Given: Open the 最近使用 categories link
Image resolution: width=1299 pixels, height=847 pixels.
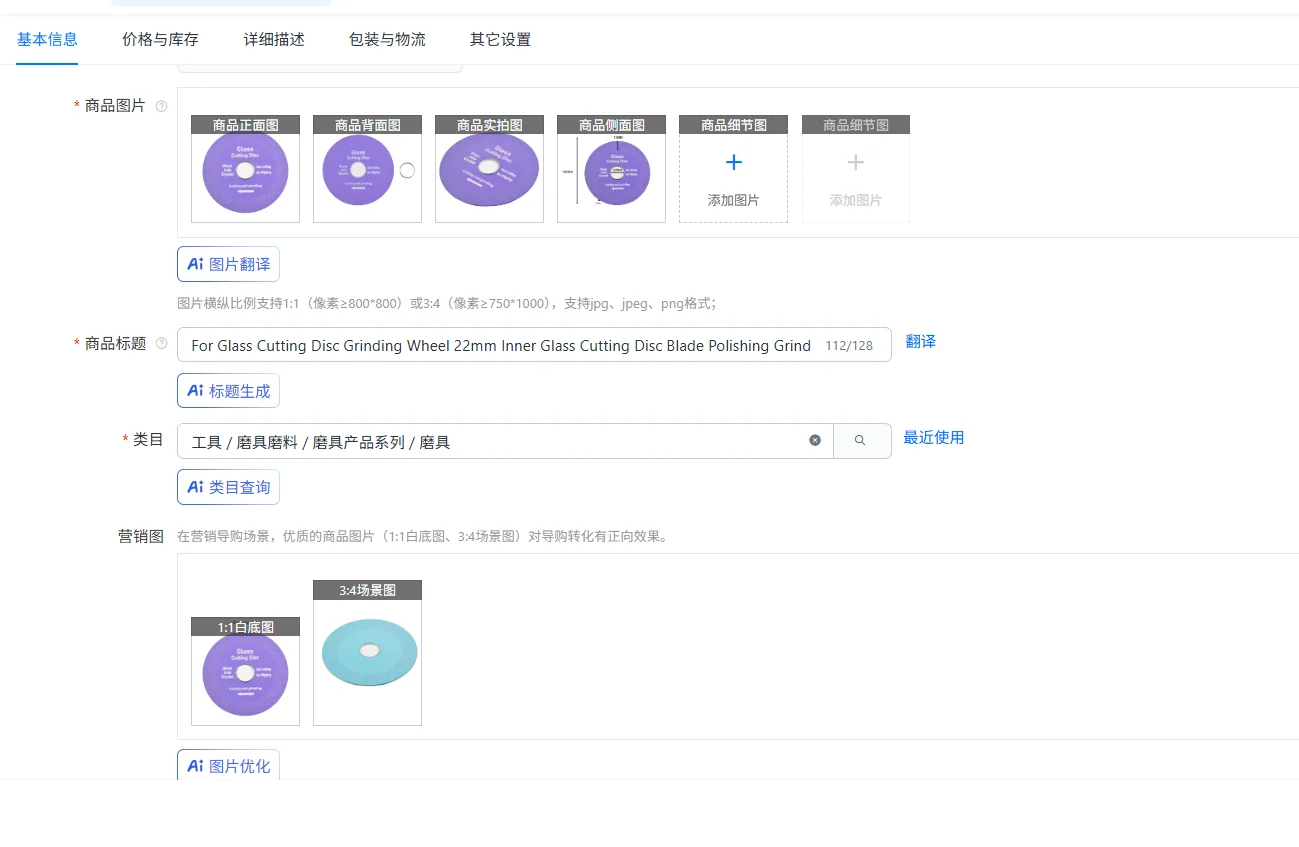Looking at the screenshot, I should [933, 438].
